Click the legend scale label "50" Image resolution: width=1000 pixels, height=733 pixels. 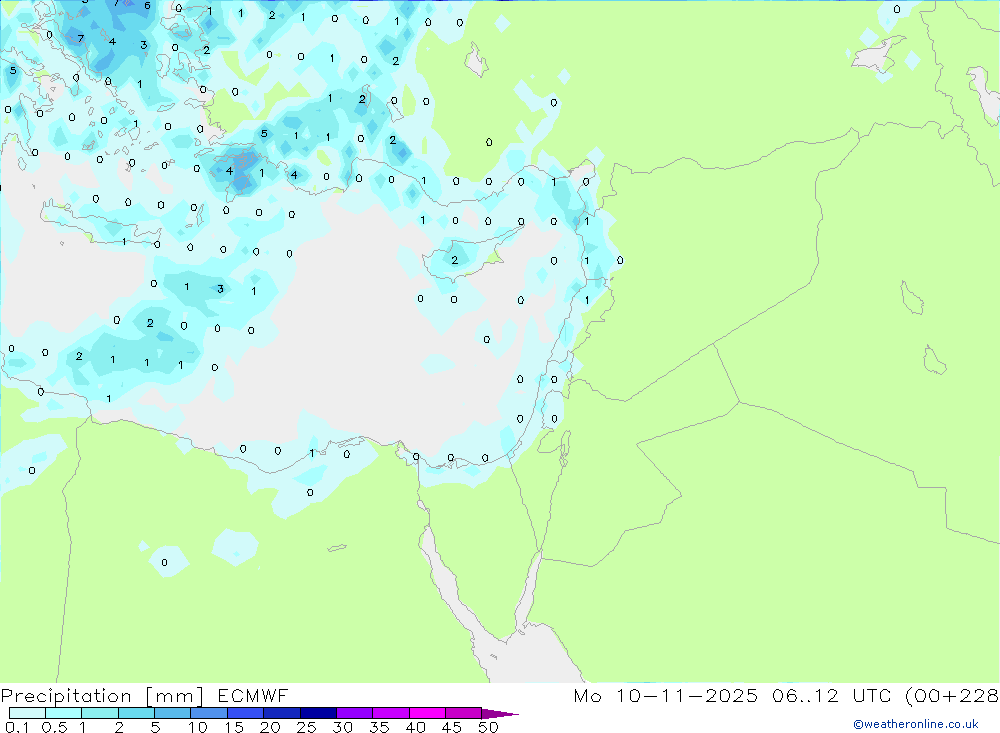pyautogui.click(x=489, y=727)
